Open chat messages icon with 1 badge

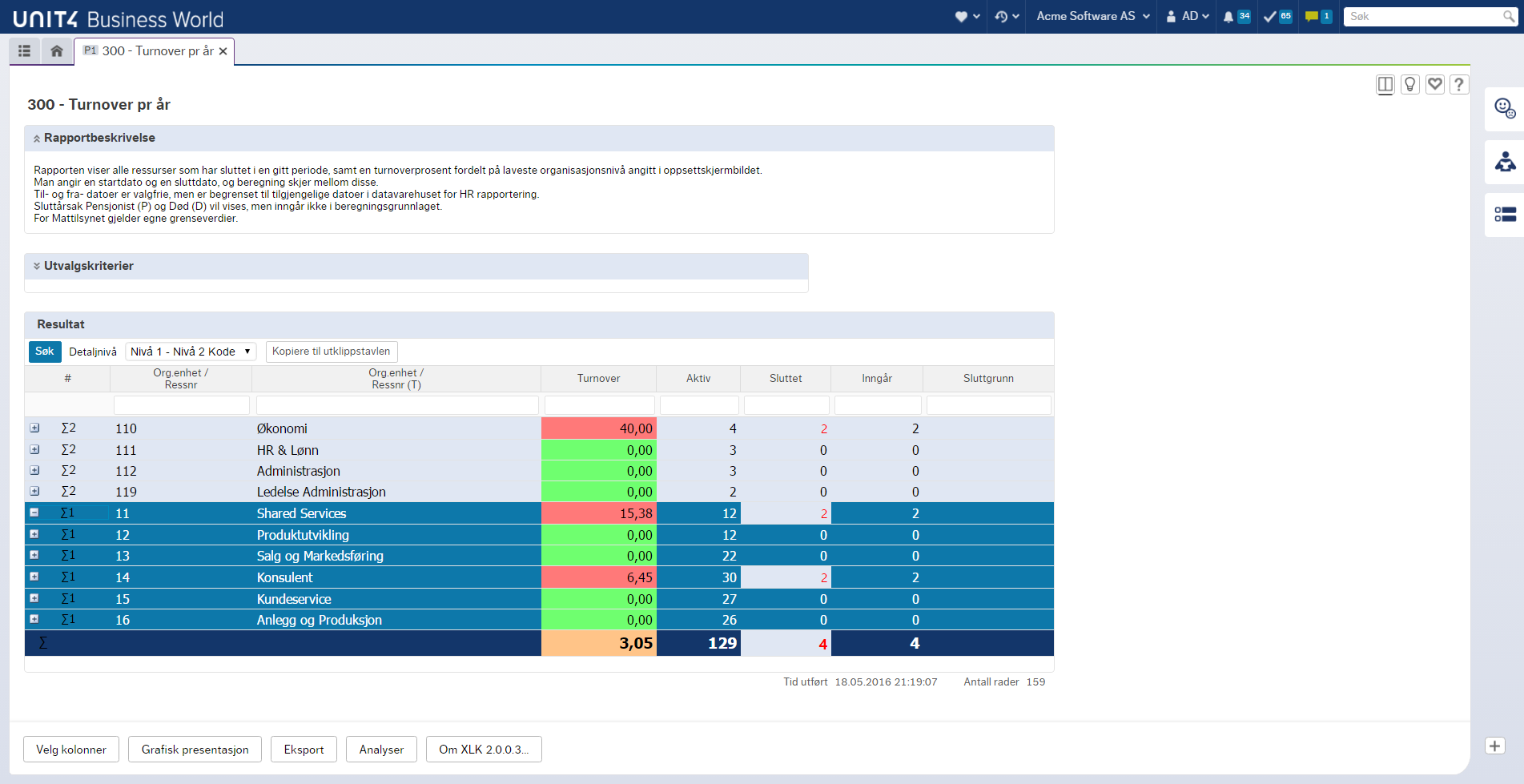[1318, 16]
